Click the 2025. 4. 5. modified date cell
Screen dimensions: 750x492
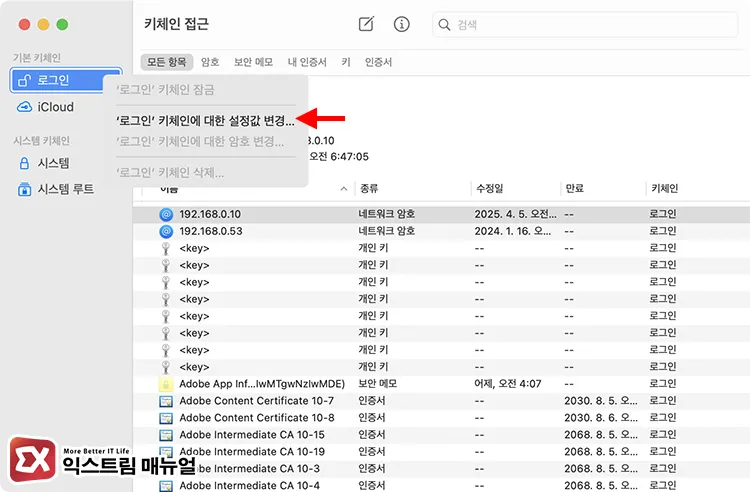515,214
